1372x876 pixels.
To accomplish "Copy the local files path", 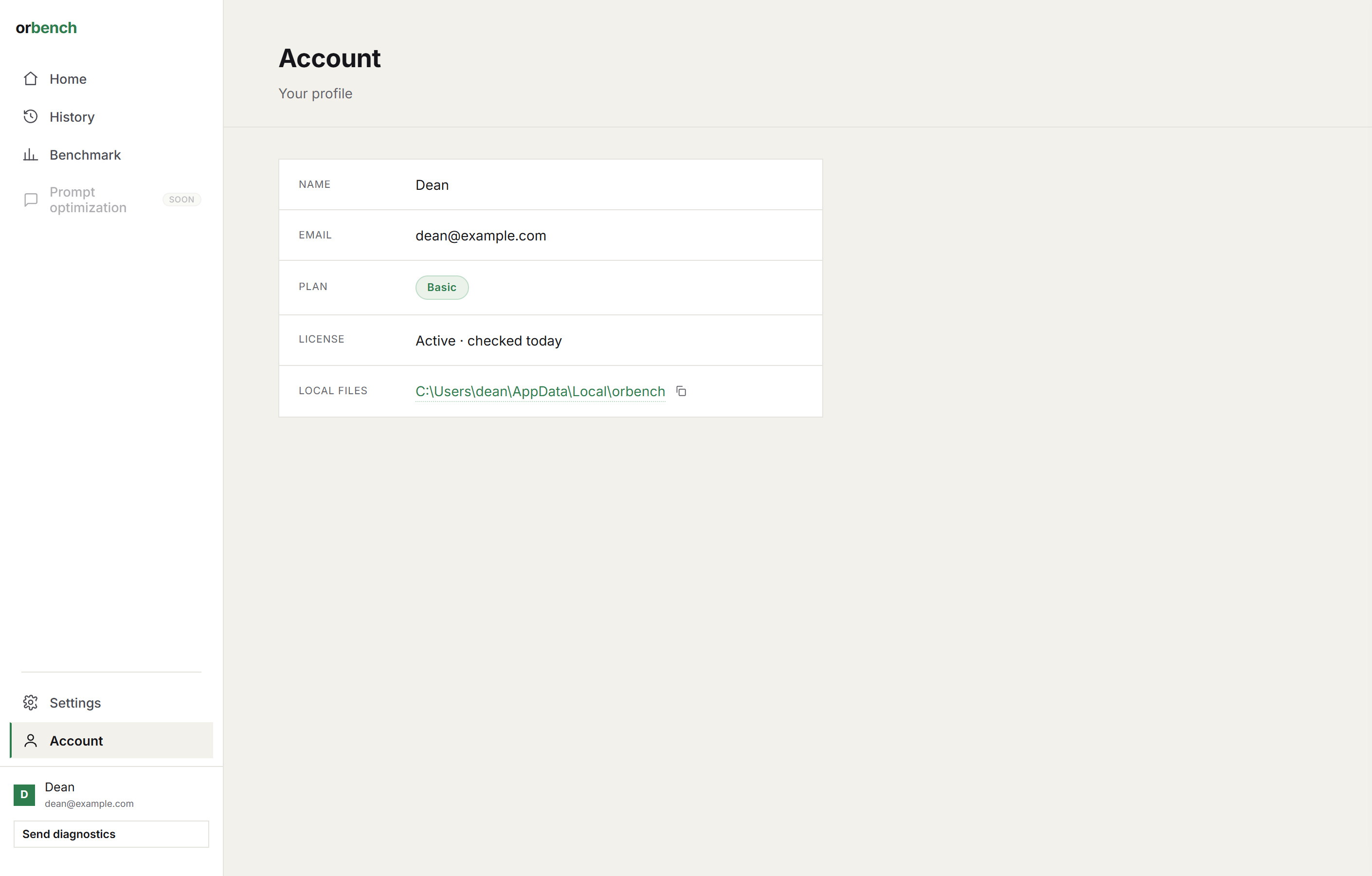I will click(681, 391).
